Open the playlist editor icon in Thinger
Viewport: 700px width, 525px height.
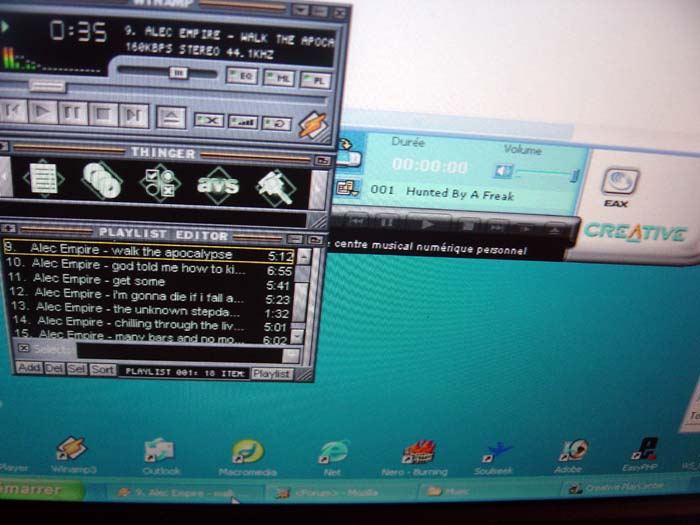[43, 179]
